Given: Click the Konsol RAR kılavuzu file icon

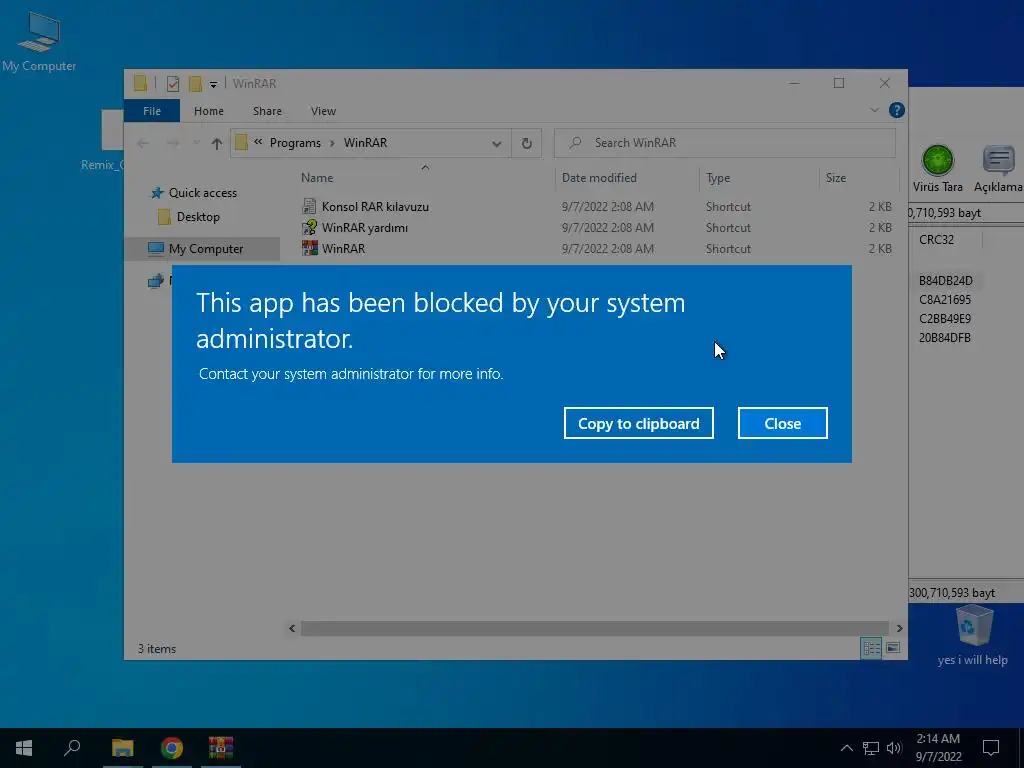Looking at the screenshot, I should coord(309,206).
